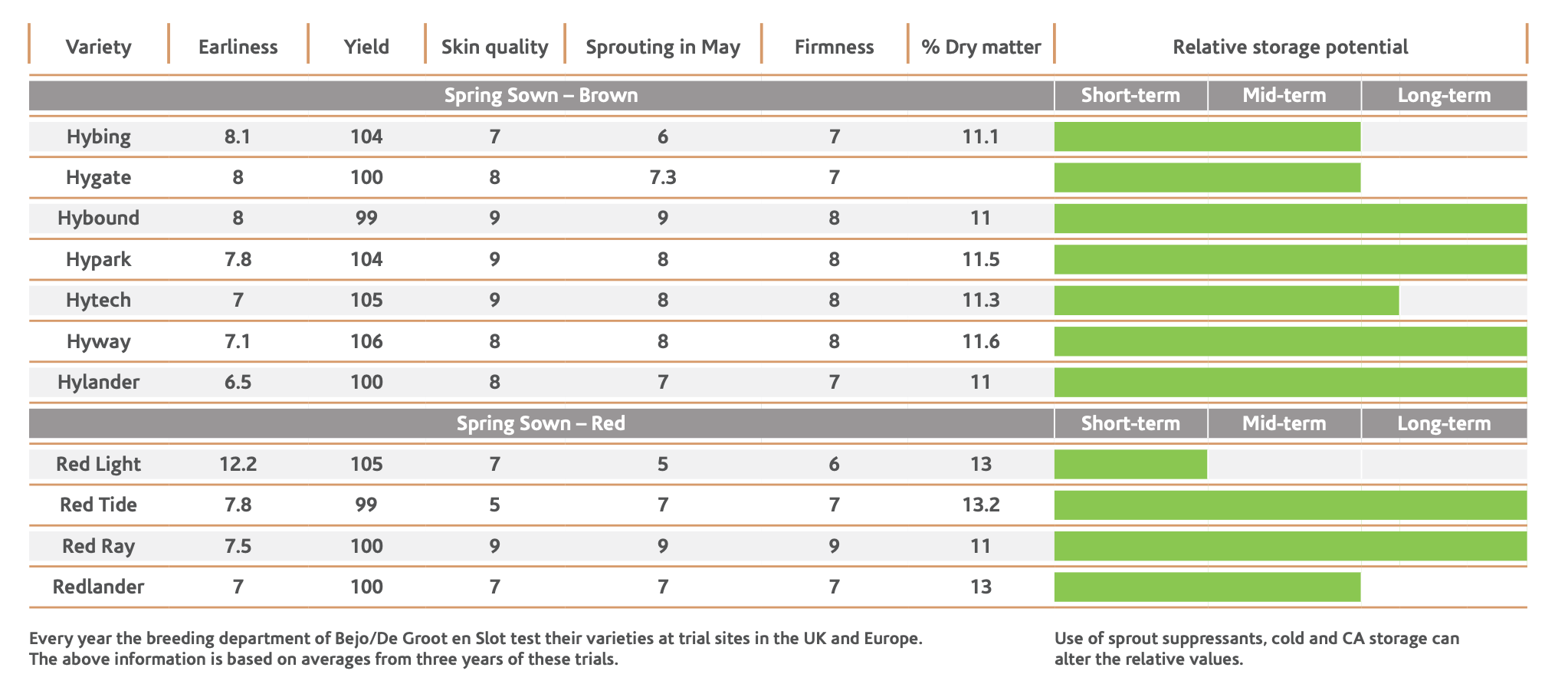Select the Spring Sown – Brown section heading
Screen dimensions: 1568x684
[x=541, y=96]
